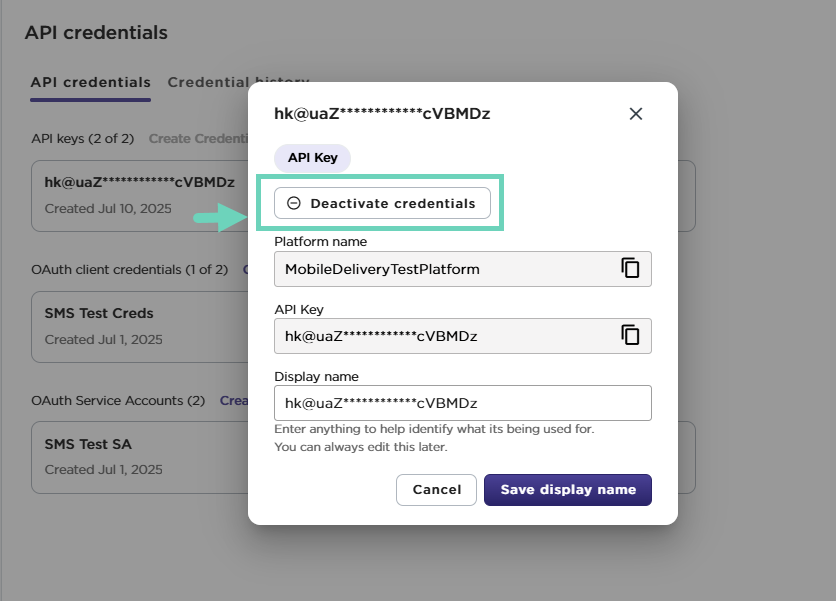Image resolution: width=836 pixels, height=601 pixels.
Task: Click the Platform name field MobileDeliveryTestPlatform
Action: [x=463, y=269]
